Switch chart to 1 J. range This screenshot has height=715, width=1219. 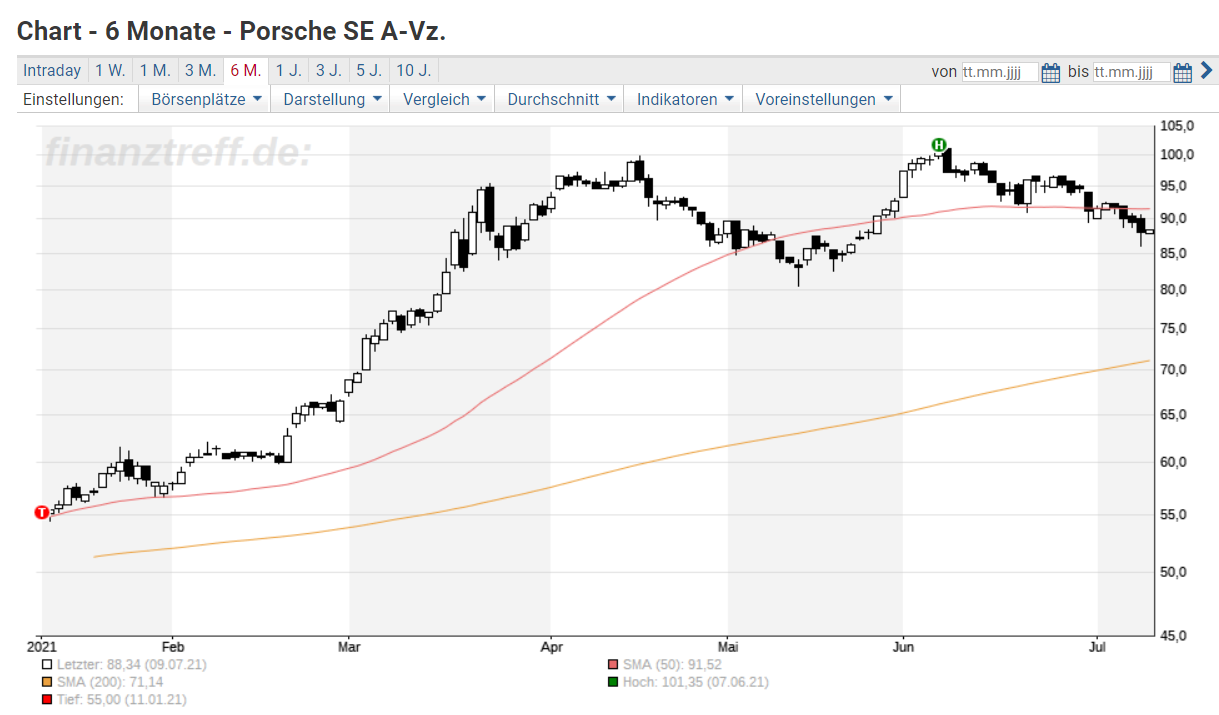[289, 70]
